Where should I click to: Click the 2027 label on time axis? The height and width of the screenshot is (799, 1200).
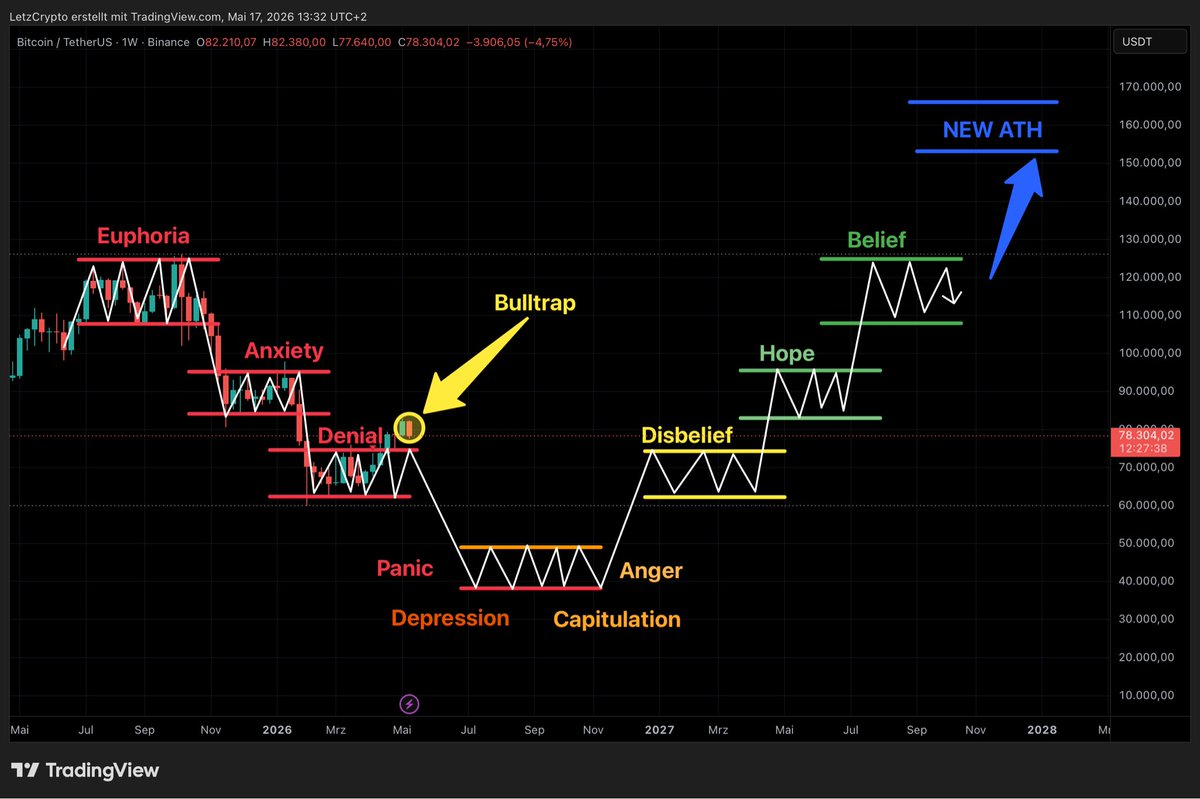point(659,731)
